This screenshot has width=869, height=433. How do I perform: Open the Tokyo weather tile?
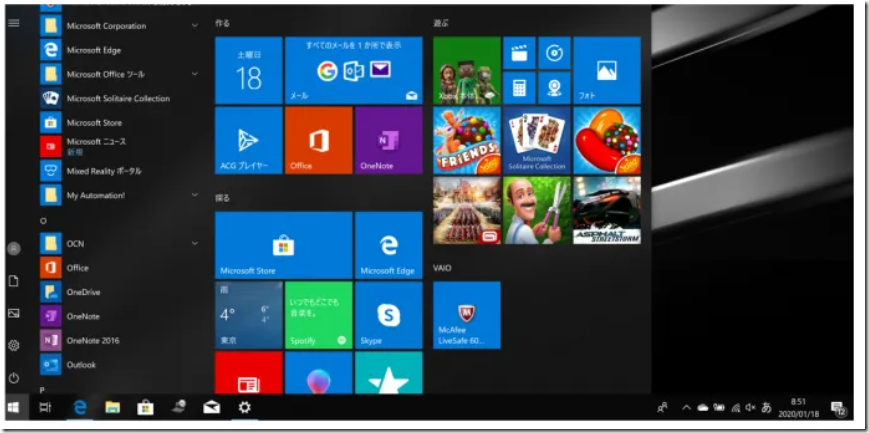248,315
